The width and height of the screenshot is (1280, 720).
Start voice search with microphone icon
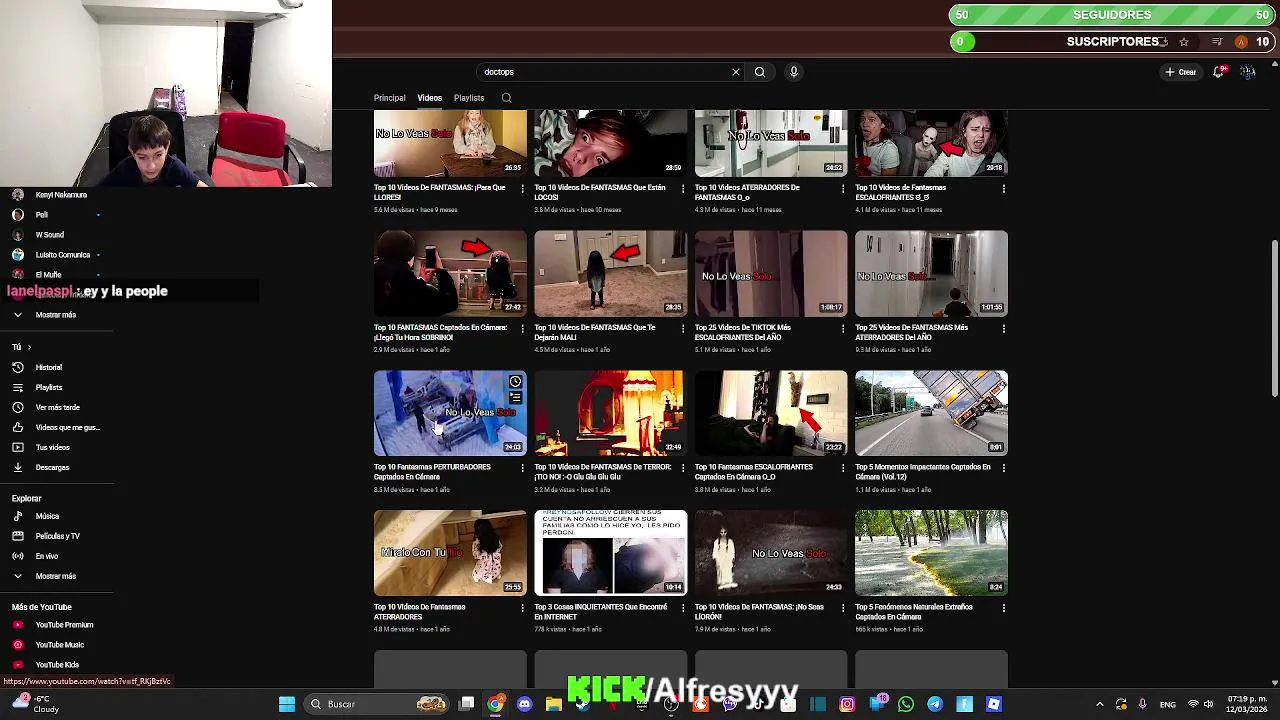tap(794, 72)
